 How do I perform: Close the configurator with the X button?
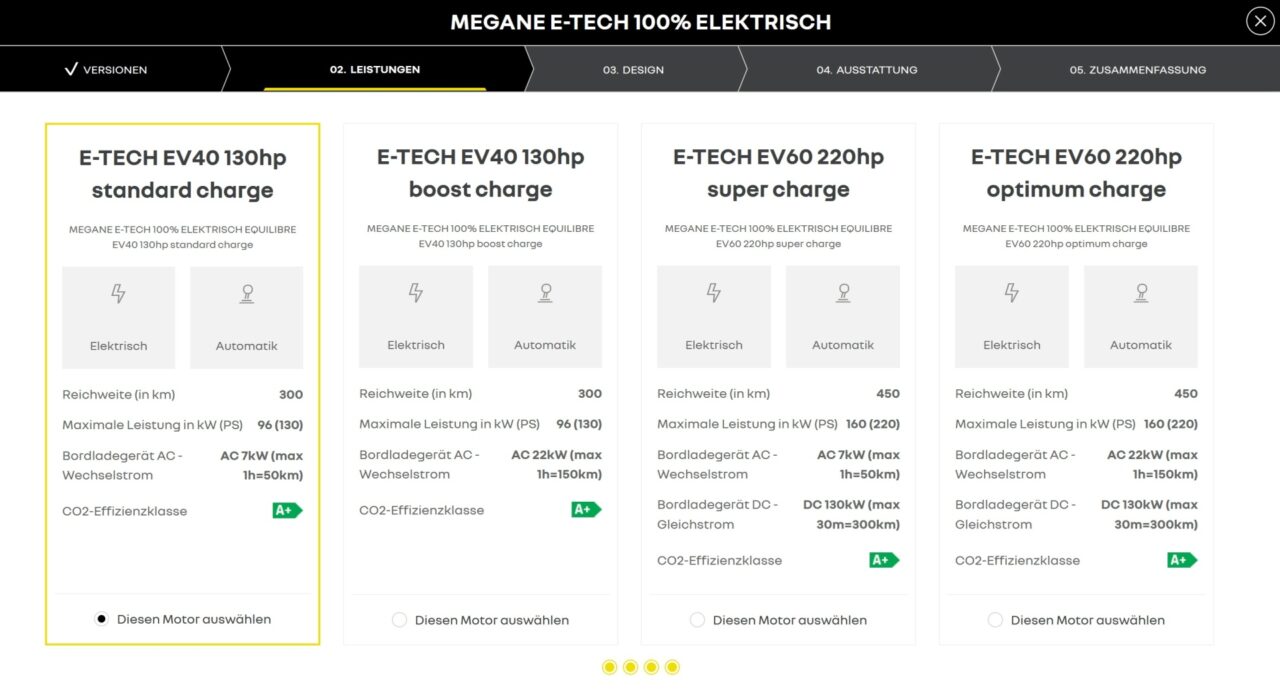(x=1260, y=21)
